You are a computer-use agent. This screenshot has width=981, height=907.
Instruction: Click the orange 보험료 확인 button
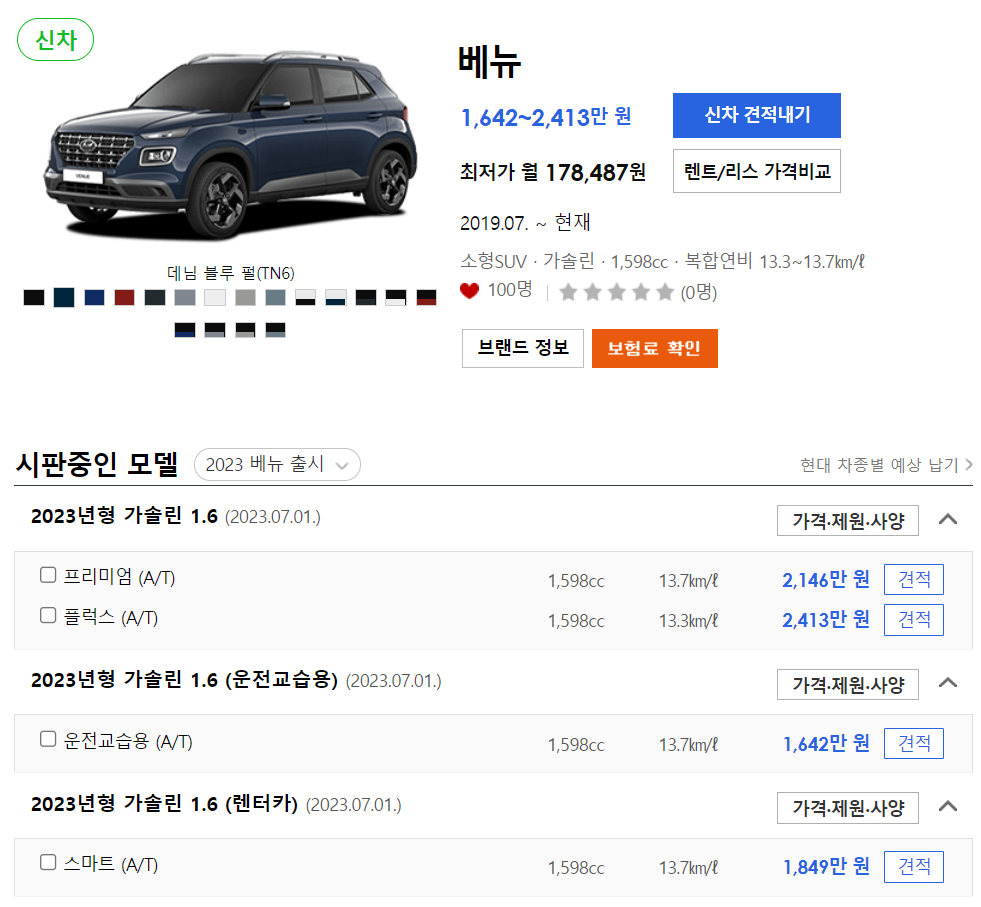[654, 348]
